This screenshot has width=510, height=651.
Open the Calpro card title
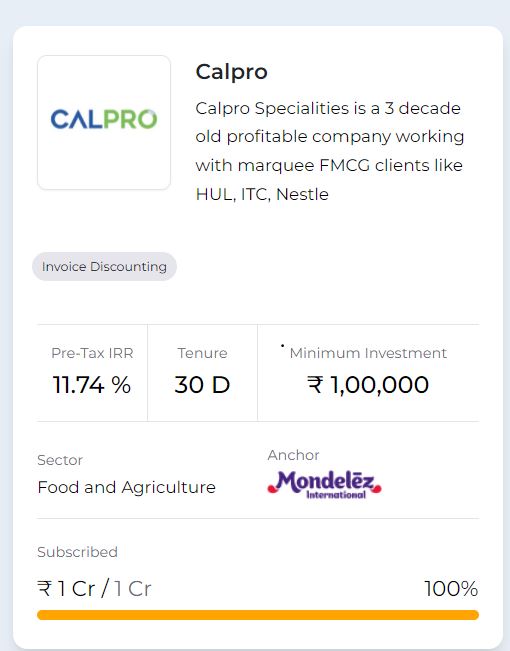click(231, 72)
